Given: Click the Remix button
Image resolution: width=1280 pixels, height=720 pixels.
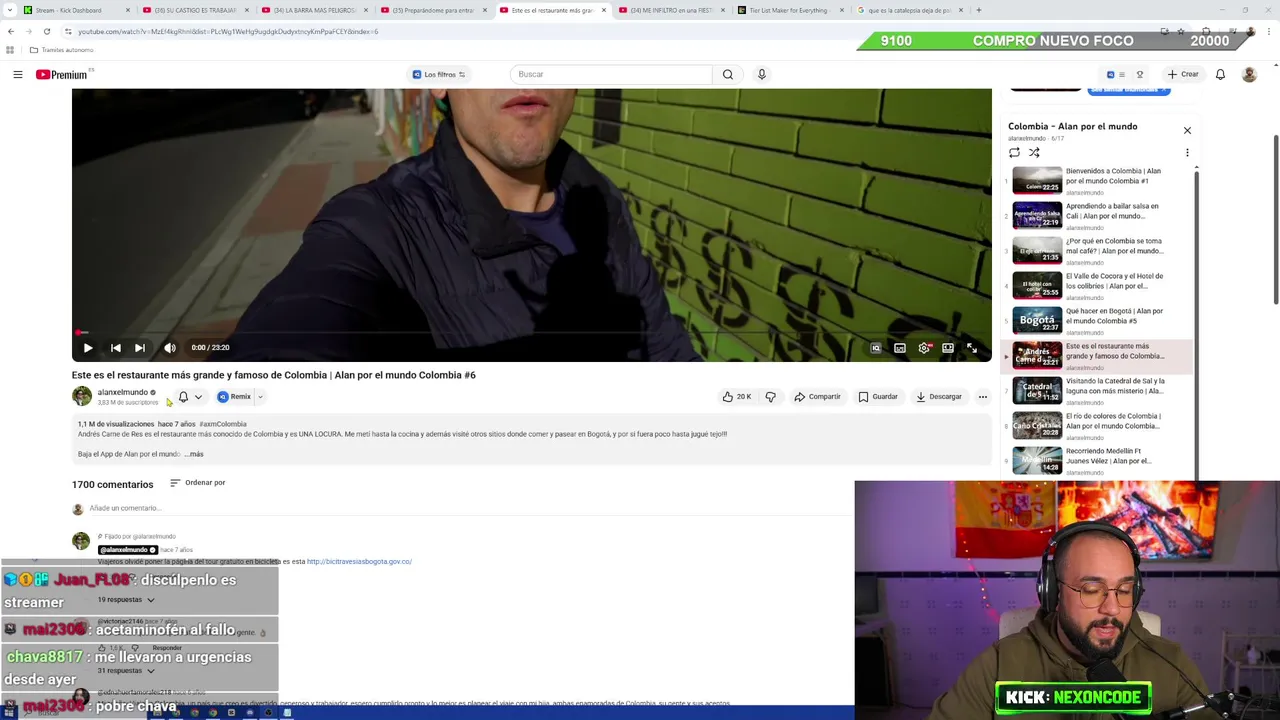Looking at the screenshot, I should click(234, 397).
